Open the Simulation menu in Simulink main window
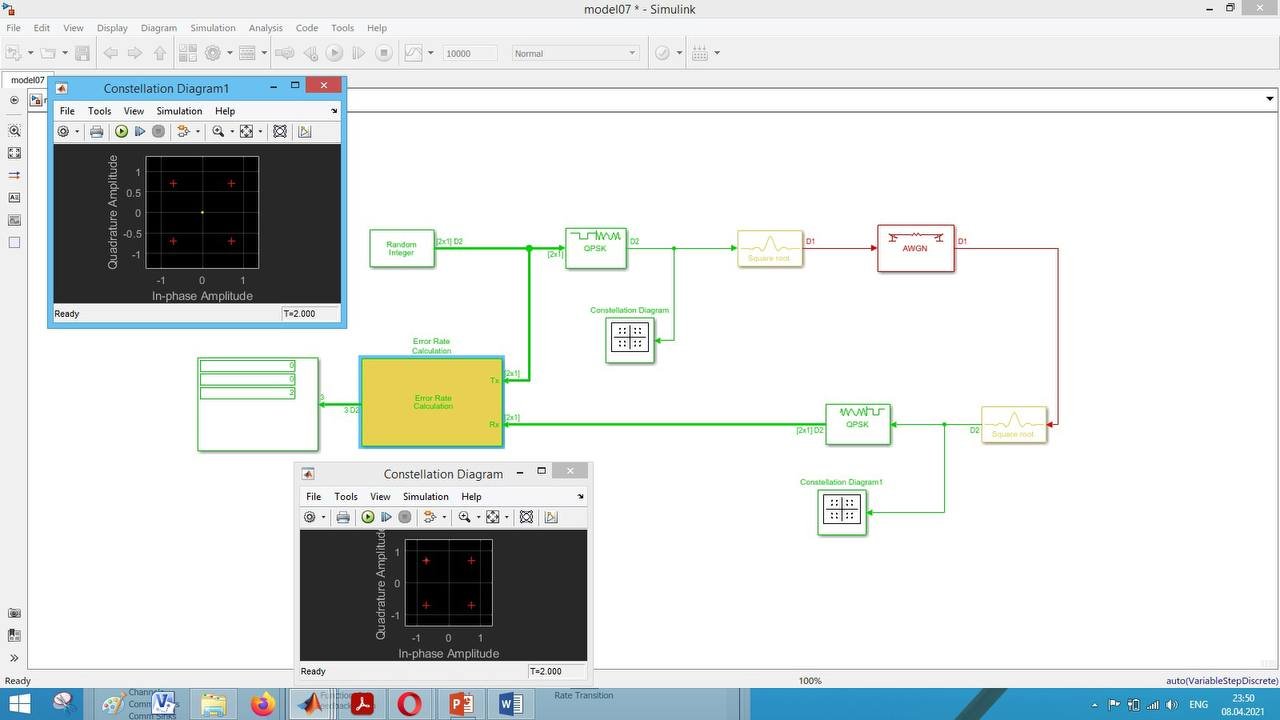 tap(212, 28)
